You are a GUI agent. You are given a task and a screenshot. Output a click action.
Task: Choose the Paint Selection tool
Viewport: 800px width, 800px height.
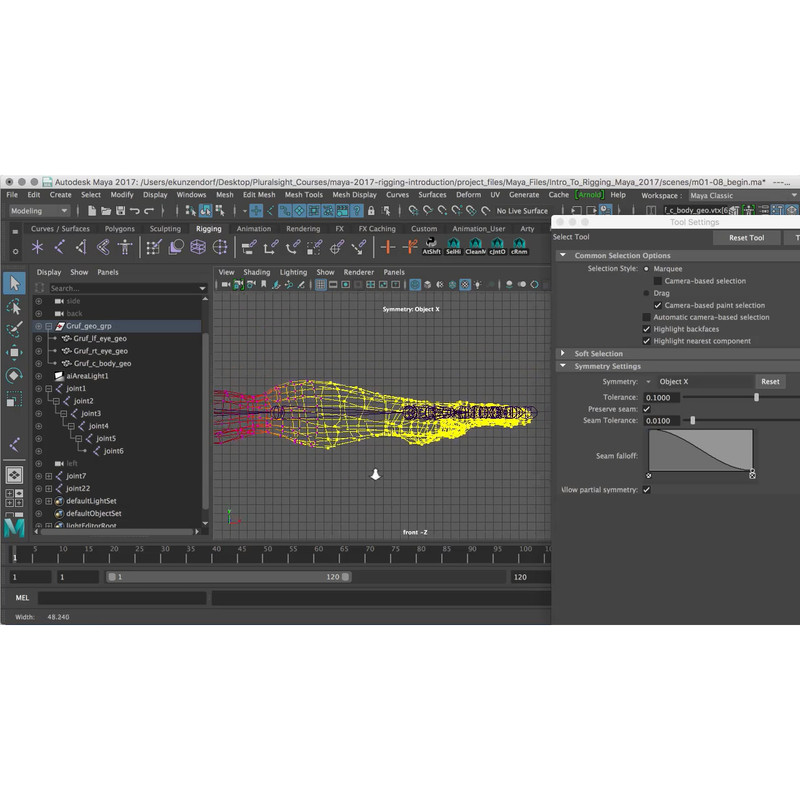coord(14,330)
